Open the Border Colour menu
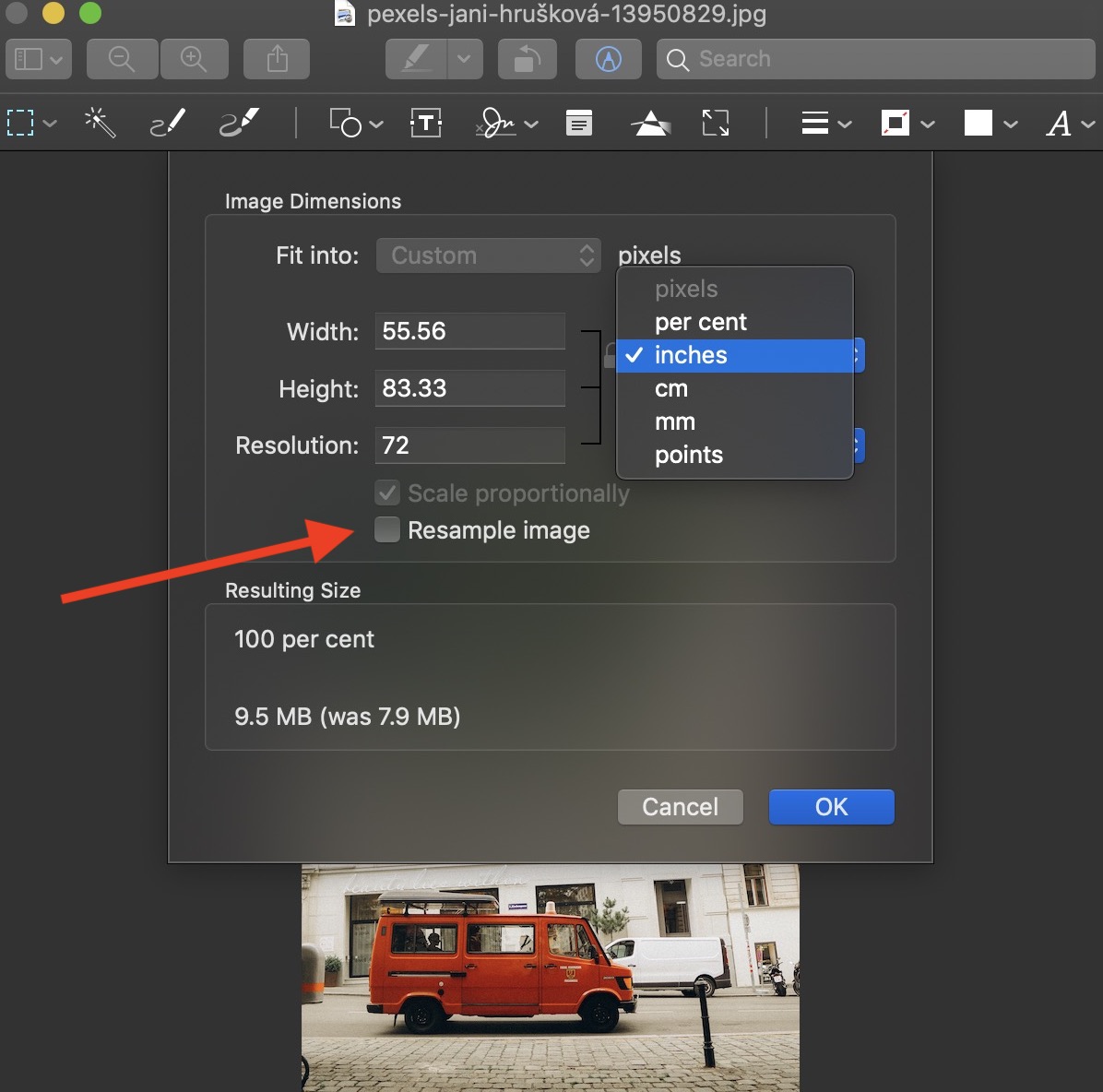The height and width of the screenshot is (1092, 1103). coord(907,124)
